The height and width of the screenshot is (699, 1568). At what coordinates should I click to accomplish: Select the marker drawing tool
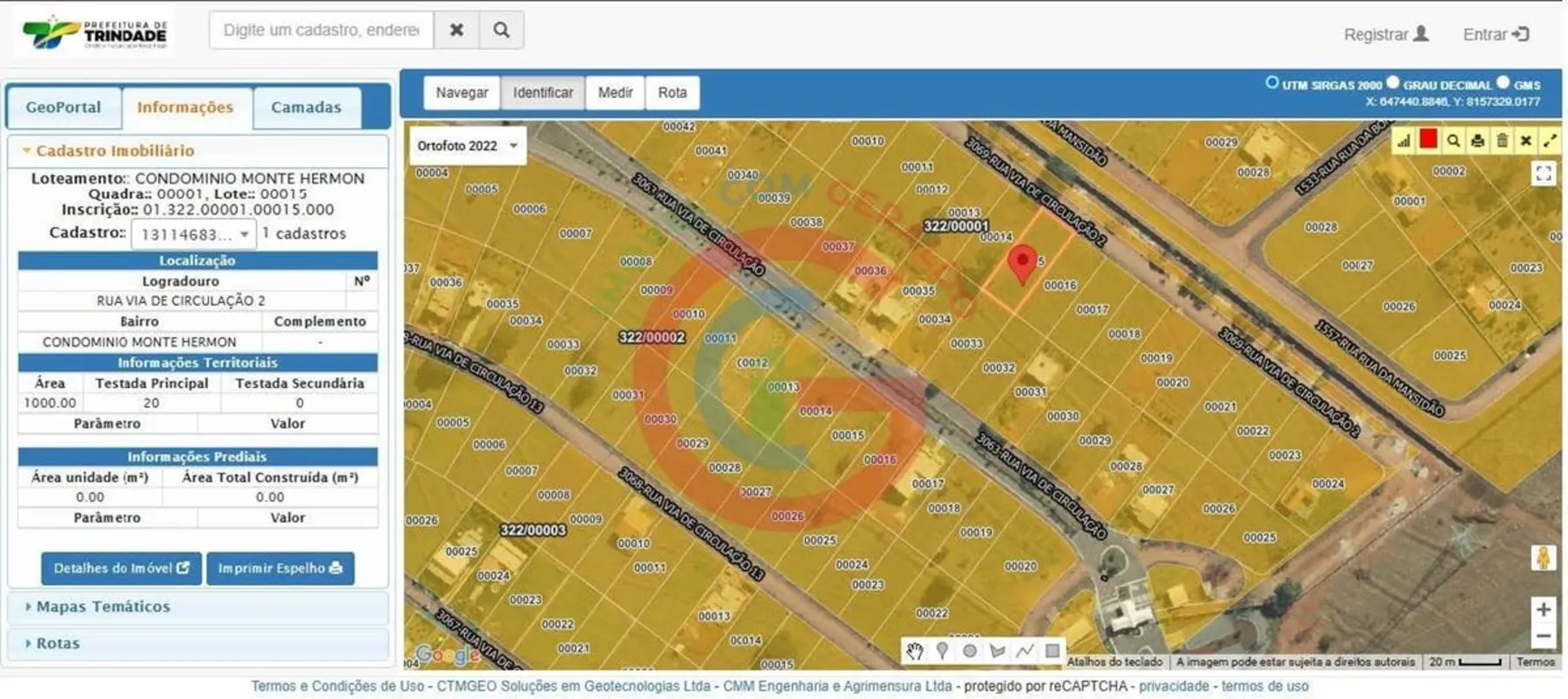tap(942, 651)
